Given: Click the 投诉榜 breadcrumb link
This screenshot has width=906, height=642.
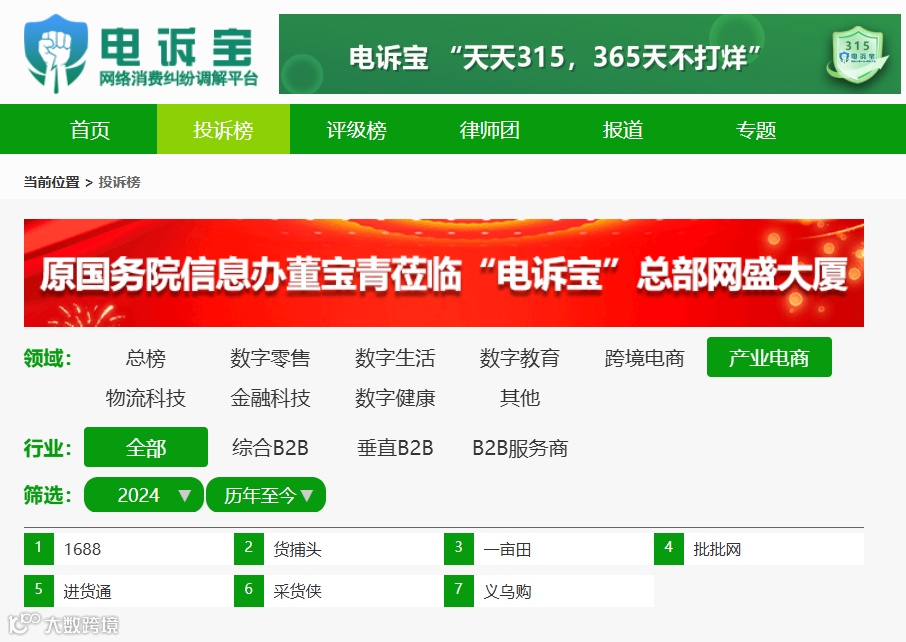Looking at the screenshot, I should click(120, 182).
